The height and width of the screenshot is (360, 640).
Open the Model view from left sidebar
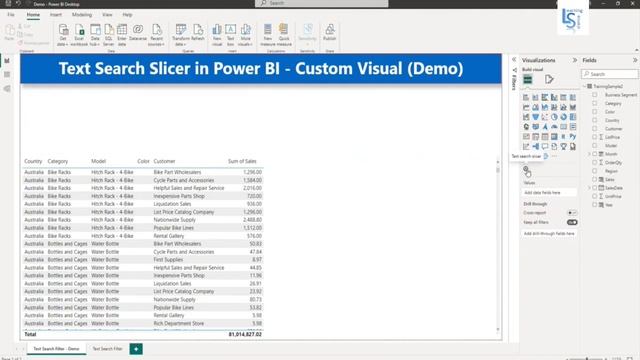7,89
